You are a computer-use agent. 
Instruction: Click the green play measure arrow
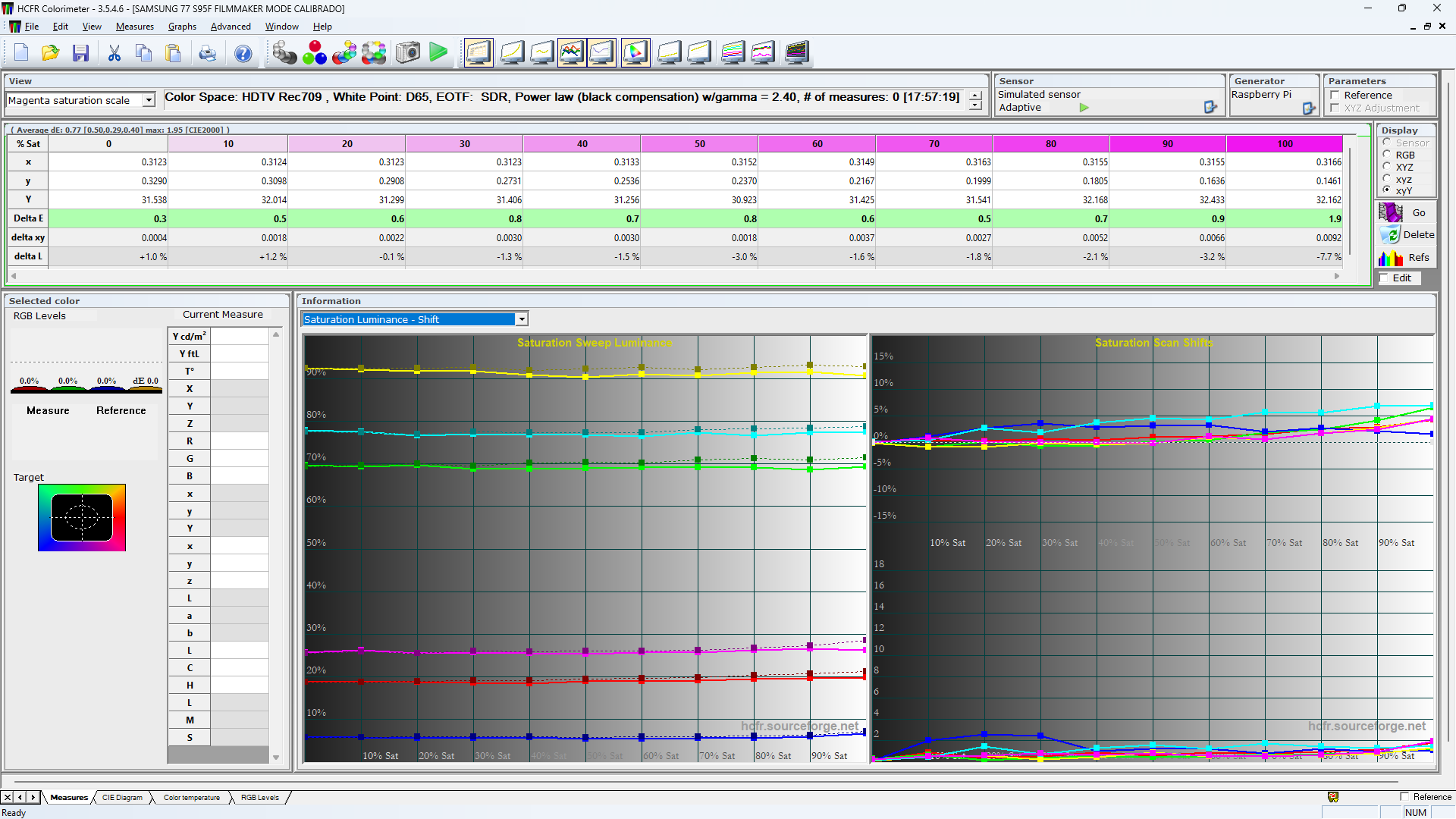(438, 53)
